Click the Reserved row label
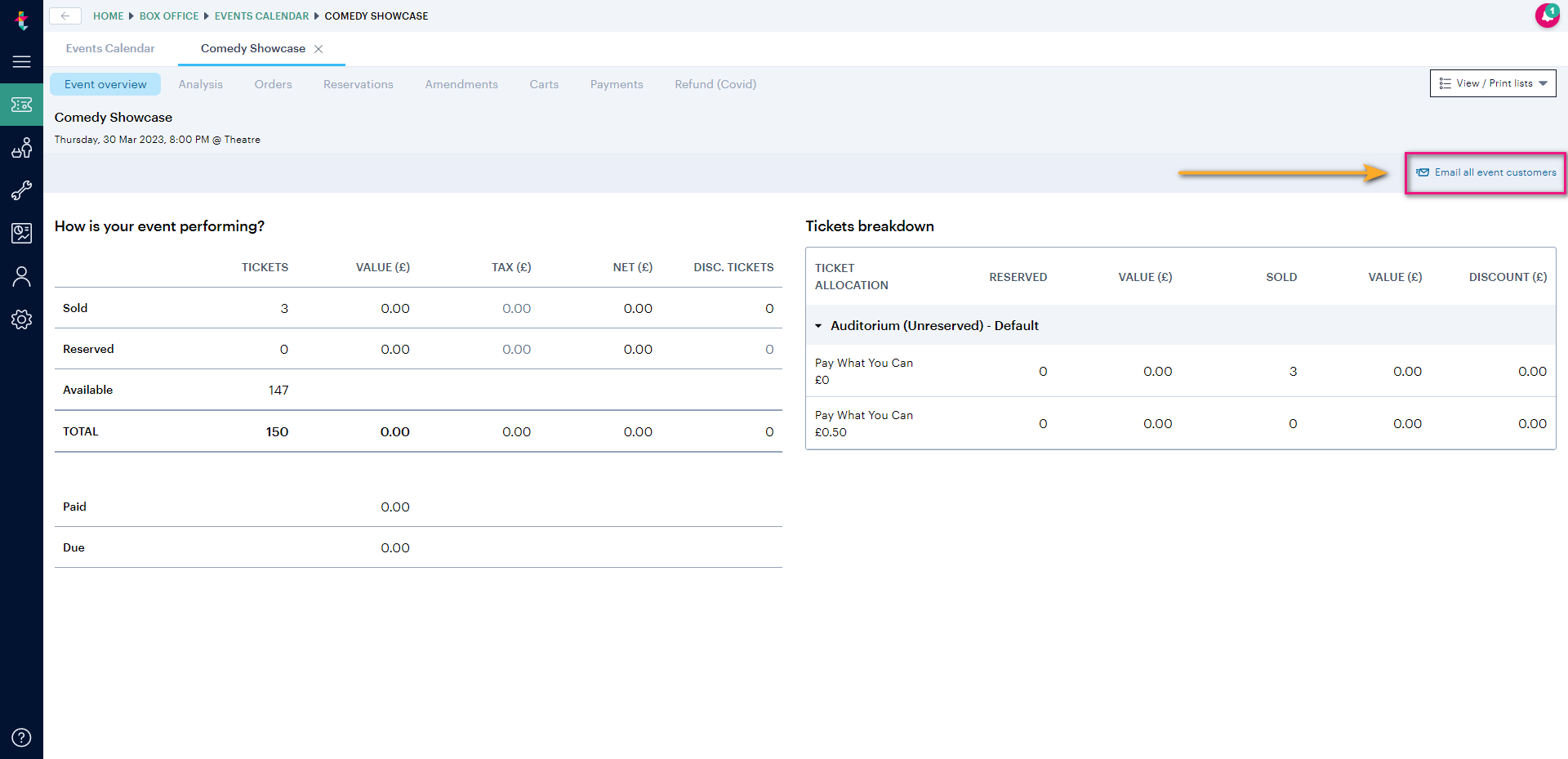The image size is (1568, 759). pyautogui.click(x=88, y=349)
